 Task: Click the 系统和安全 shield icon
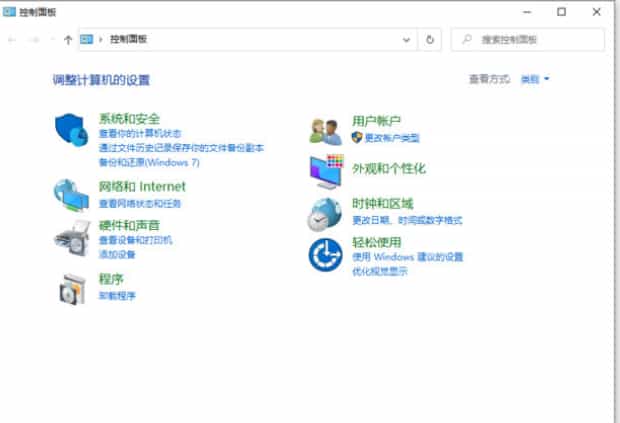73,131
